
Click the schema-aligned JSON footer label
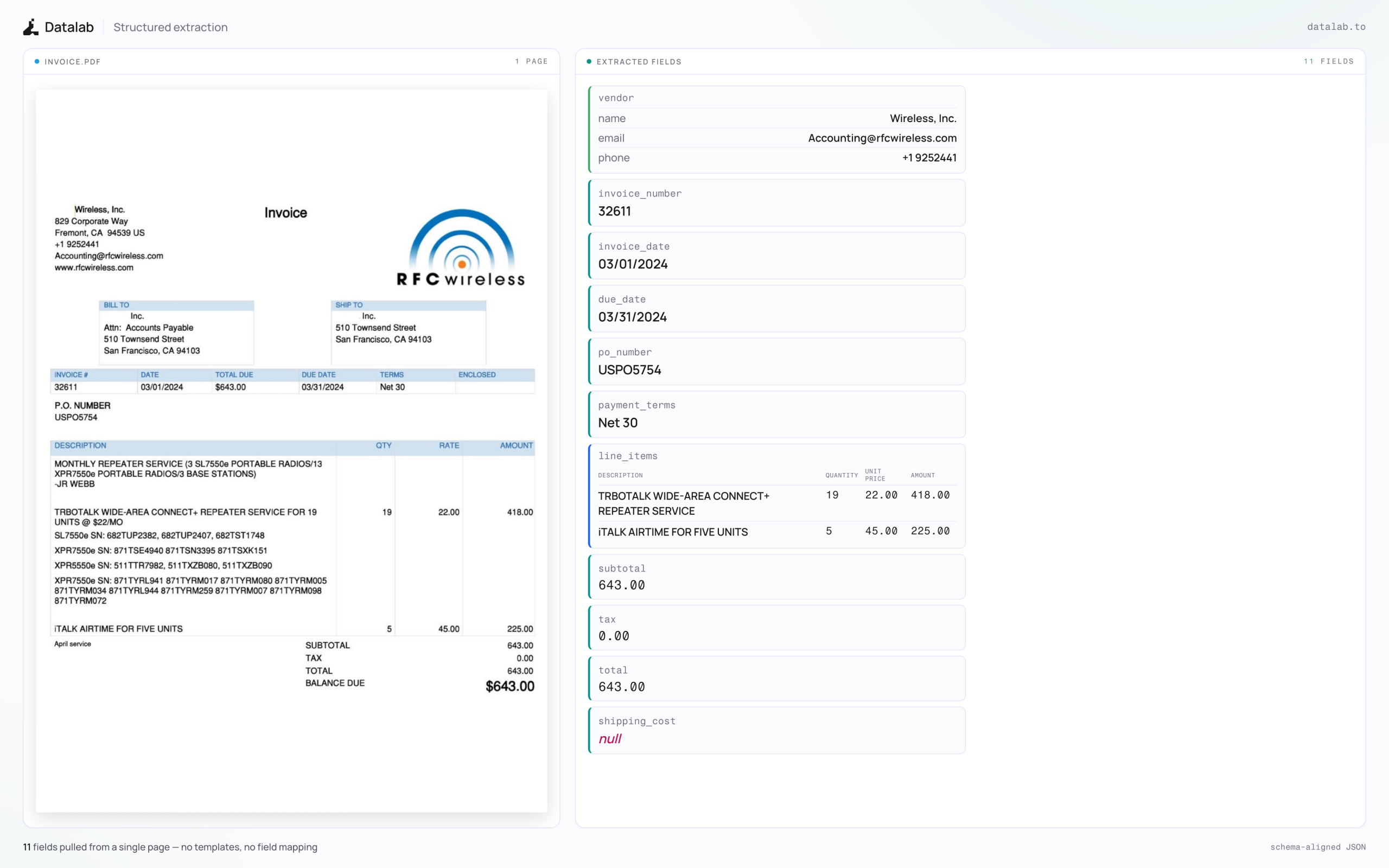[x=1318, y=847]
